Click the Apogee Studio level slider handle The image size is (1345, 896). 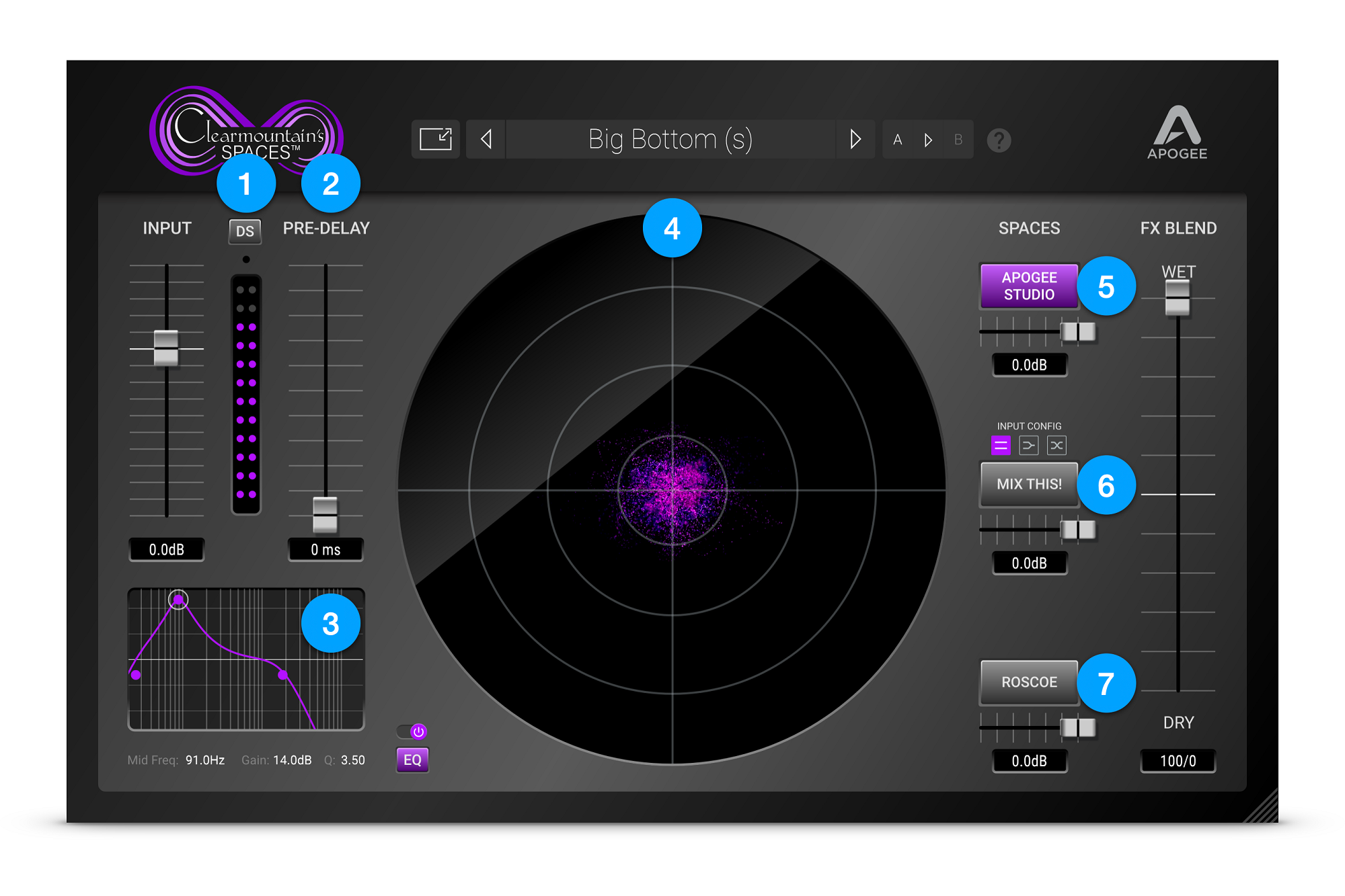coord(1078,331)
